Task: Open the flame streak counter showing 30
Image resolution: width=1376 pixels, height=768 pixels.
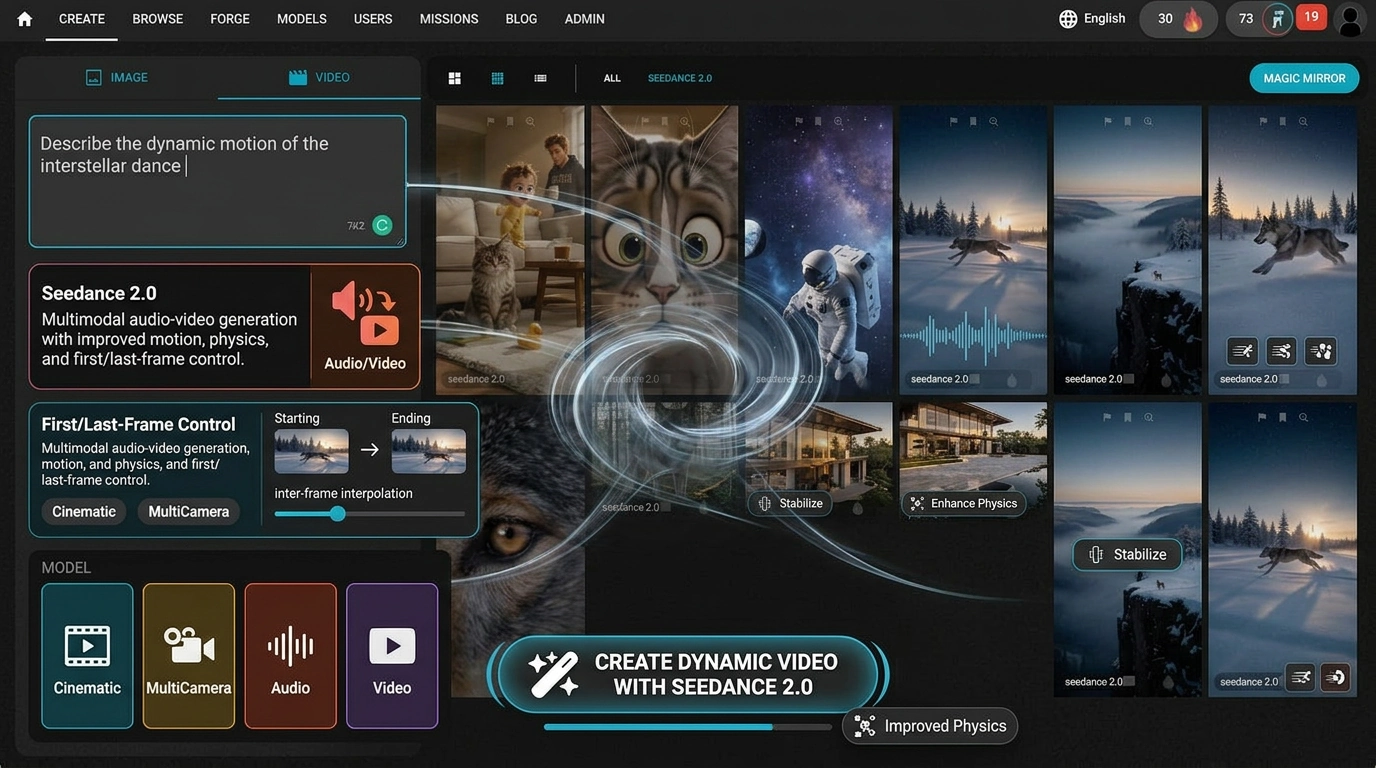Action: click(x=1179, y=19)
